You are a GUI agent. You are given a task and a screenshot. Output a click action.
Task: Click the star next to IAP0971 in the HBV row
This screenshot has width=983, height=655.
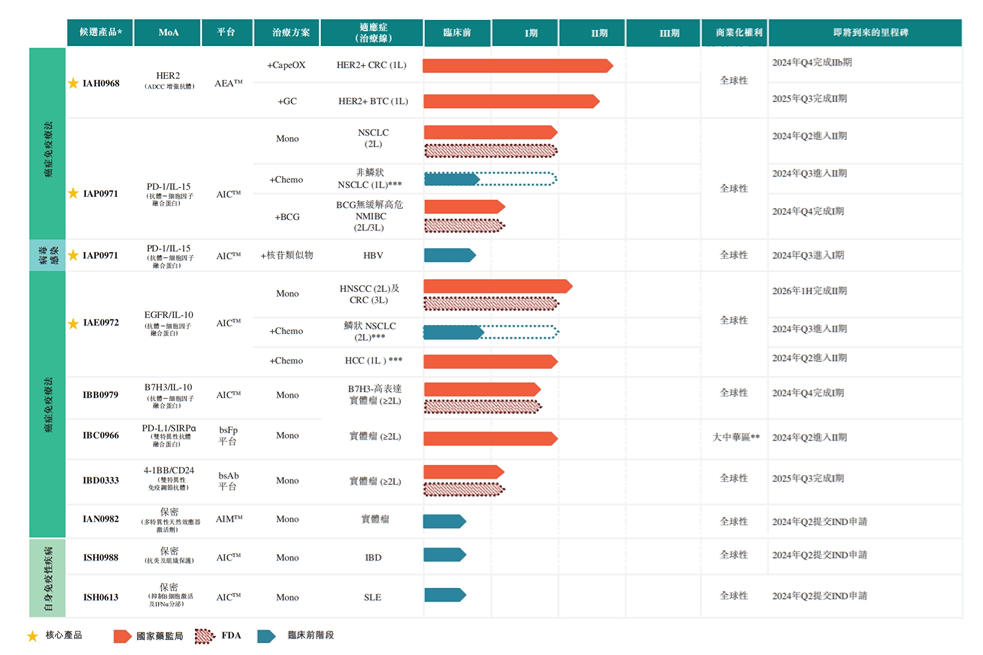point(73,256)
